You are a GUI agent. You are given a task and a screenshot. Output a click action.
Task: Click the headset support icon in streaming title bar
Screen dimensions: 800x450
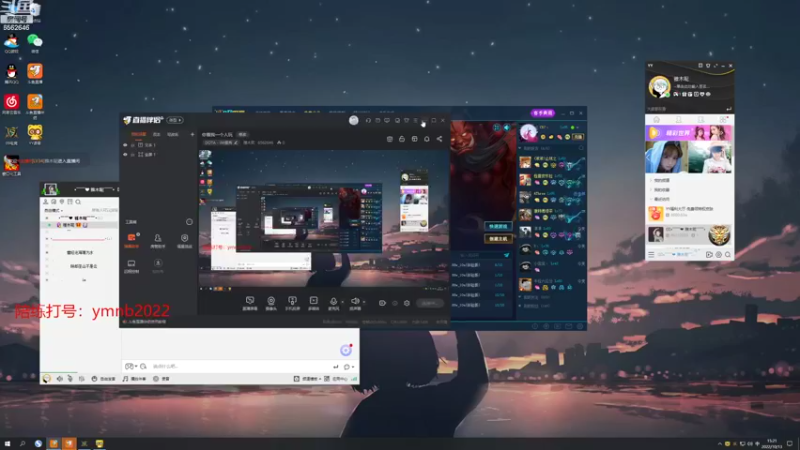pos(368,120)
